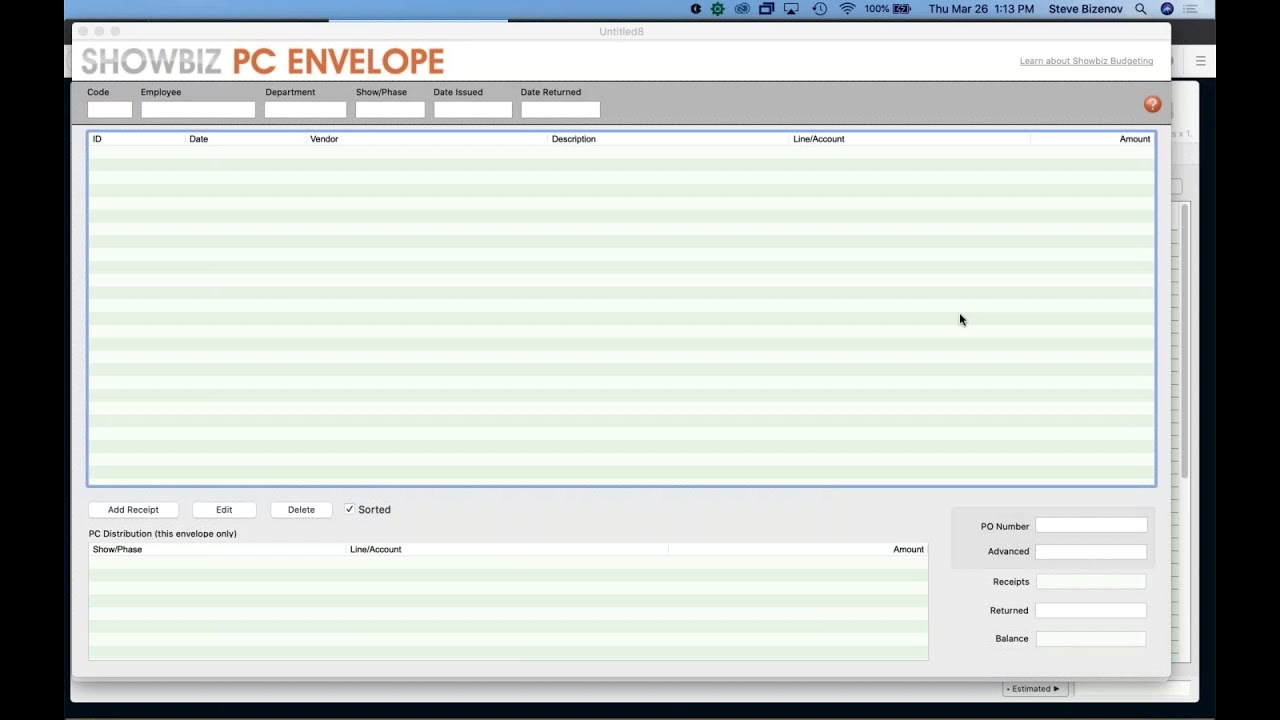
Task: Click into the Date Returned field
Action: tap(560, 110)
